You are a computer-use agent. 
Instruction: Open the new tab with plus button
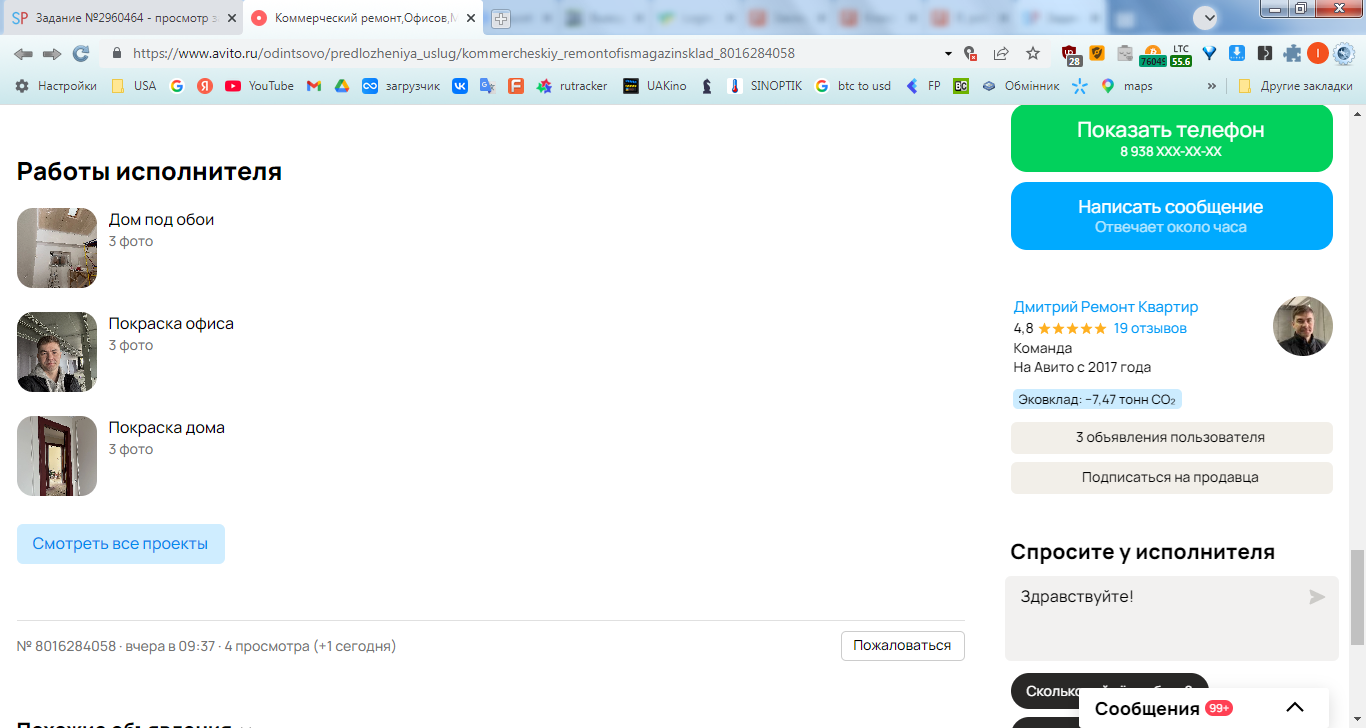(501, 18)
